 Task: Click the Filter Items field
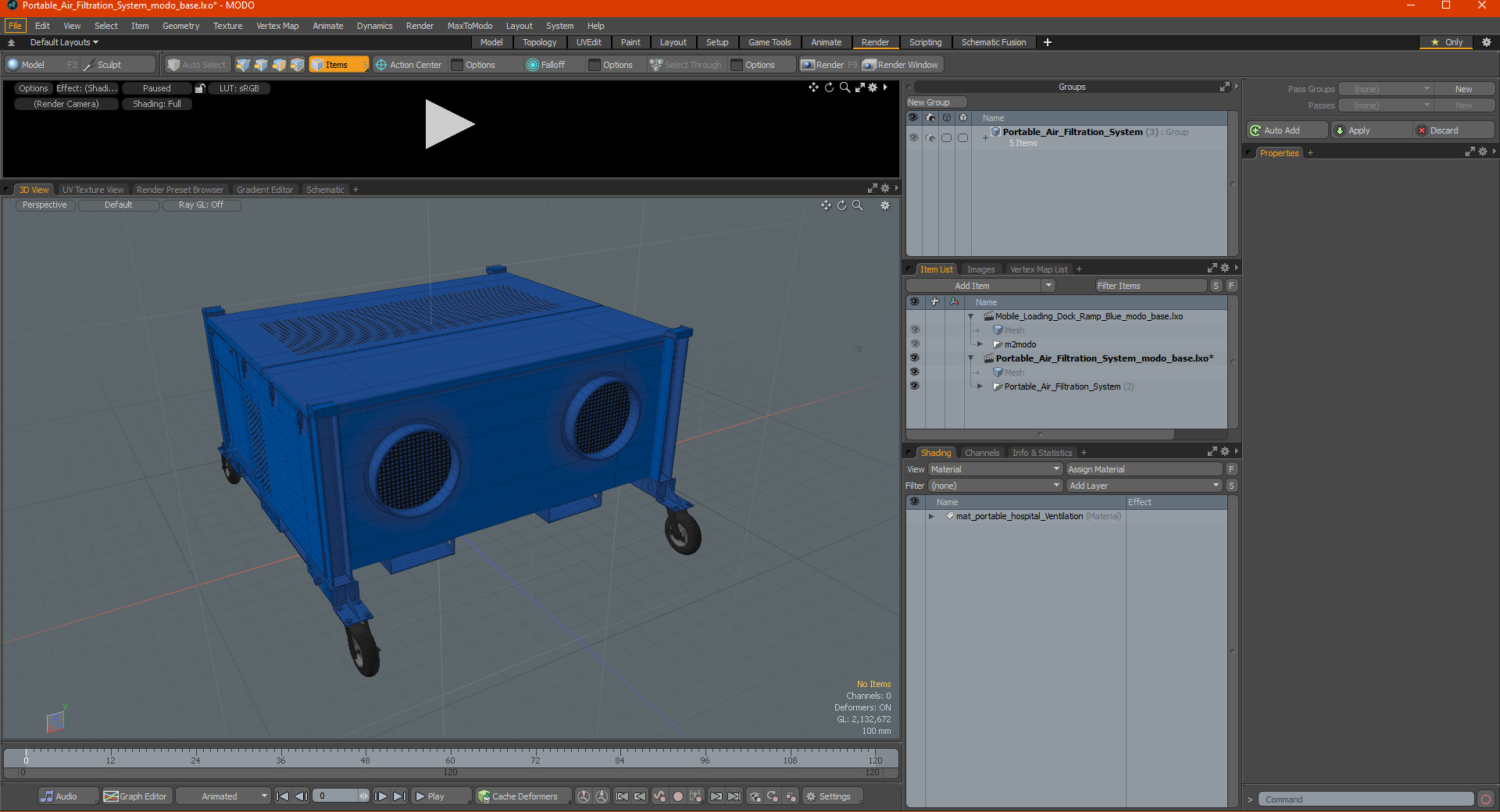coord(1151,286)
